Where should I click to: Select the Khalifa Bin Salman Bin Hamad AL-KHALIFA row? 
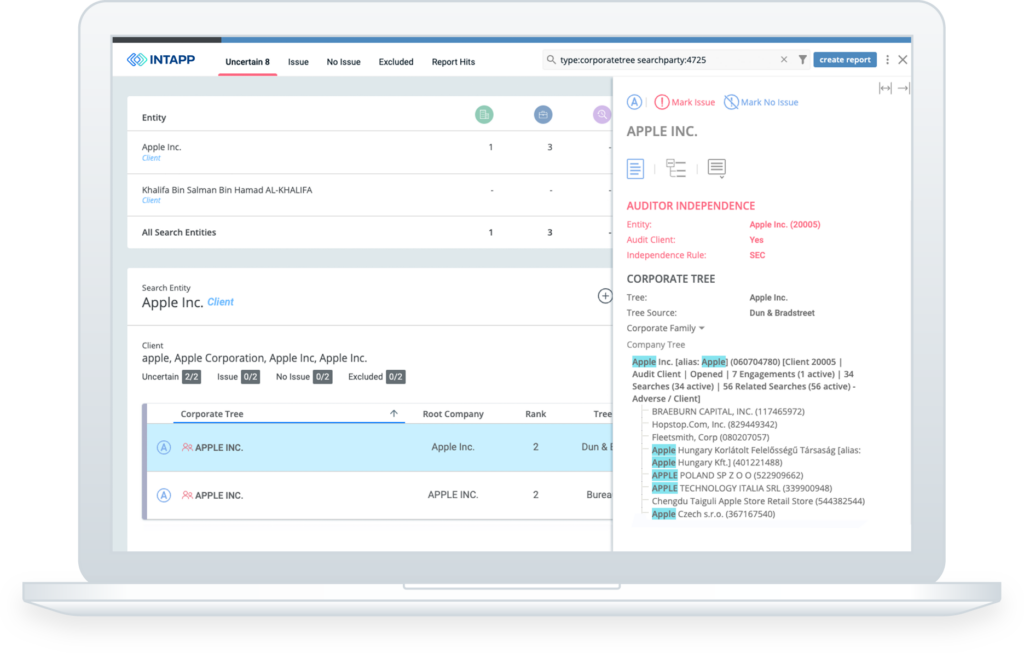pos(370,195)
